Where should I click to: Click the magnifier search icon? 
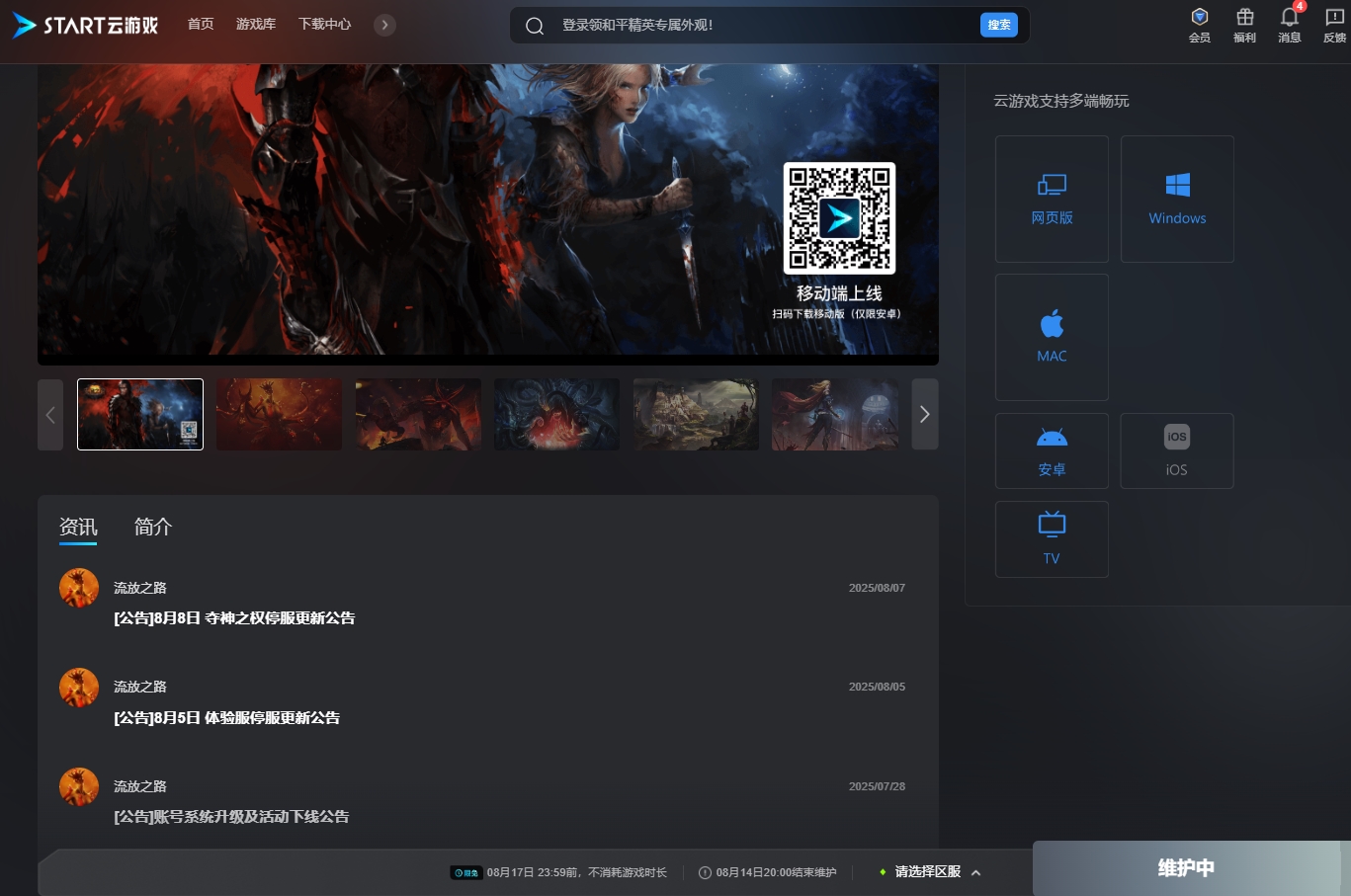[x=535, y=26]
